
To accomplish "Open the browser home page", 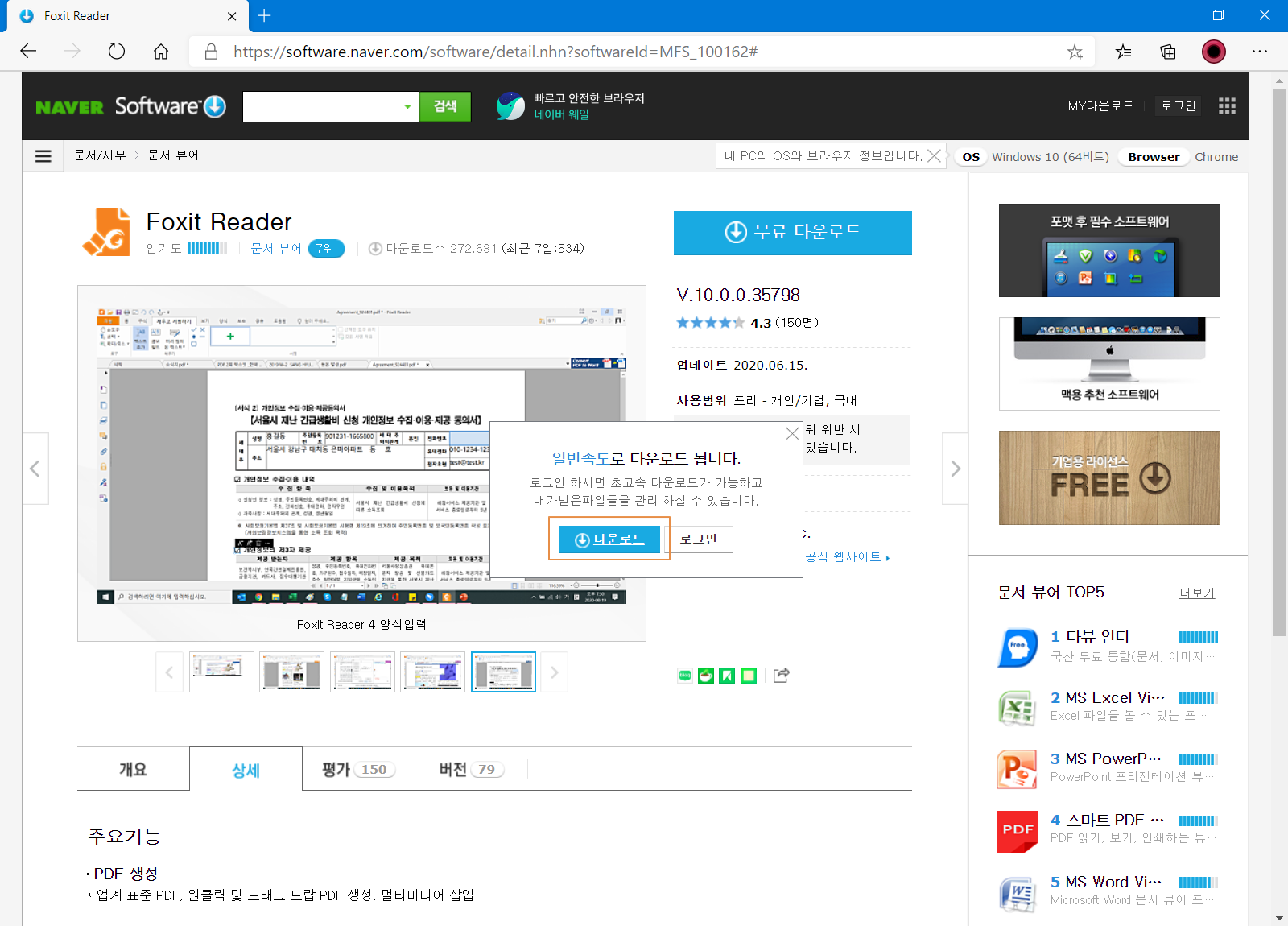I will (161, 52).
